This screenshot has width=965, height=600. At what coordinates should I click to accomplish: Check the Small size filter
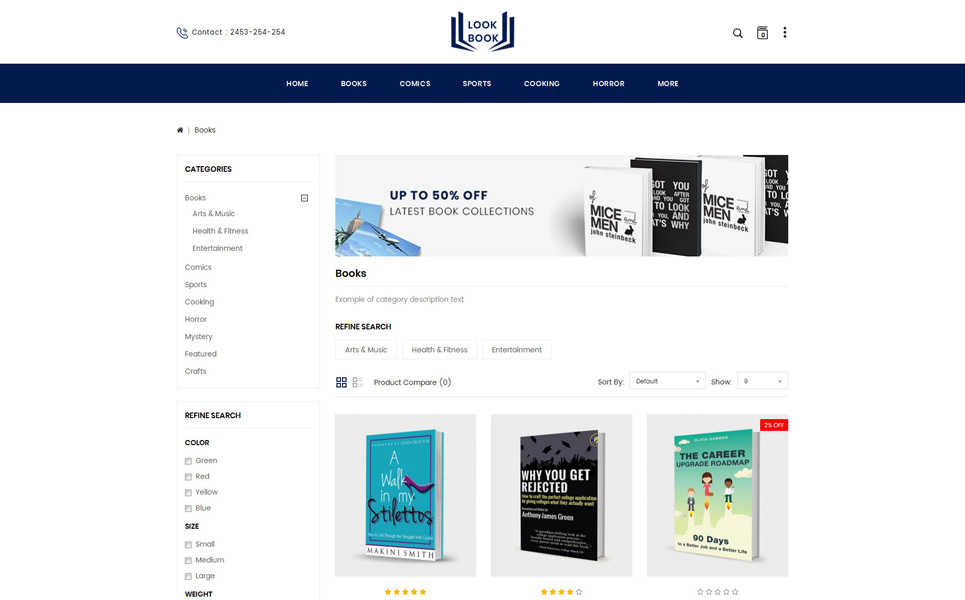[x=188, y=545]
